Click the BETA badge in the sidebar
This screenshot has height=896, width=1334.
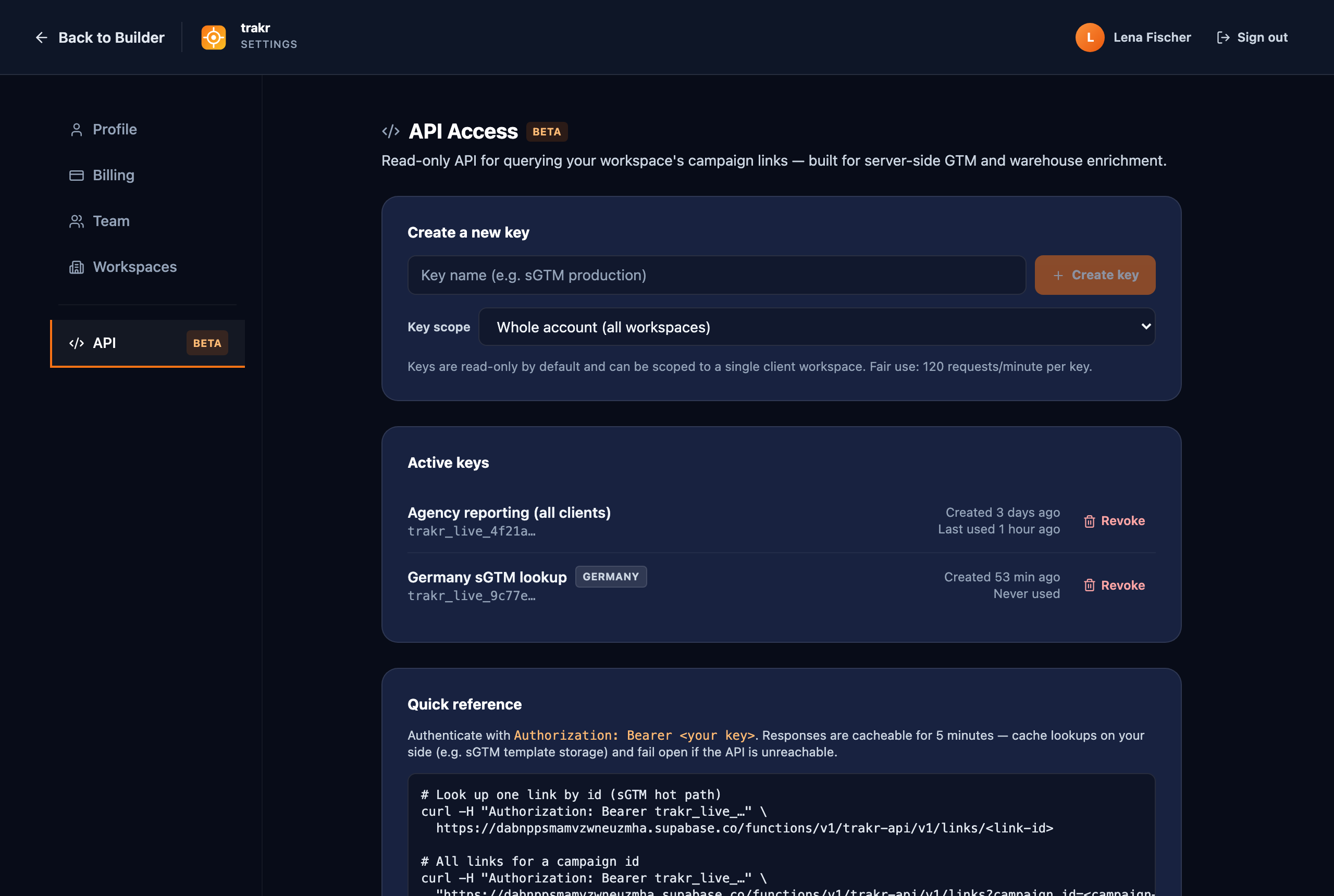207,343
